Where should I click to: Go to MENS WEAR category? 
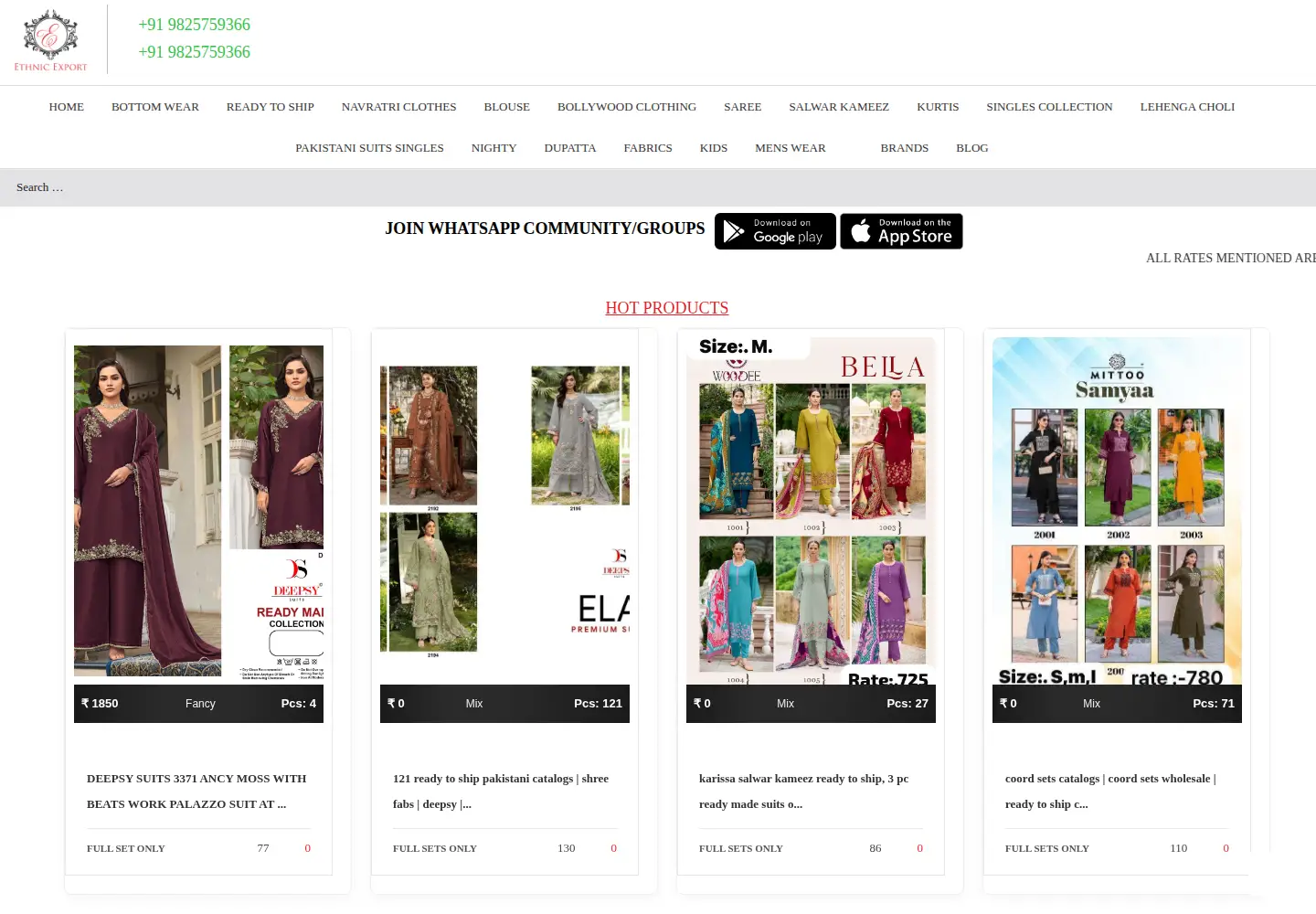tap(791, 148)
